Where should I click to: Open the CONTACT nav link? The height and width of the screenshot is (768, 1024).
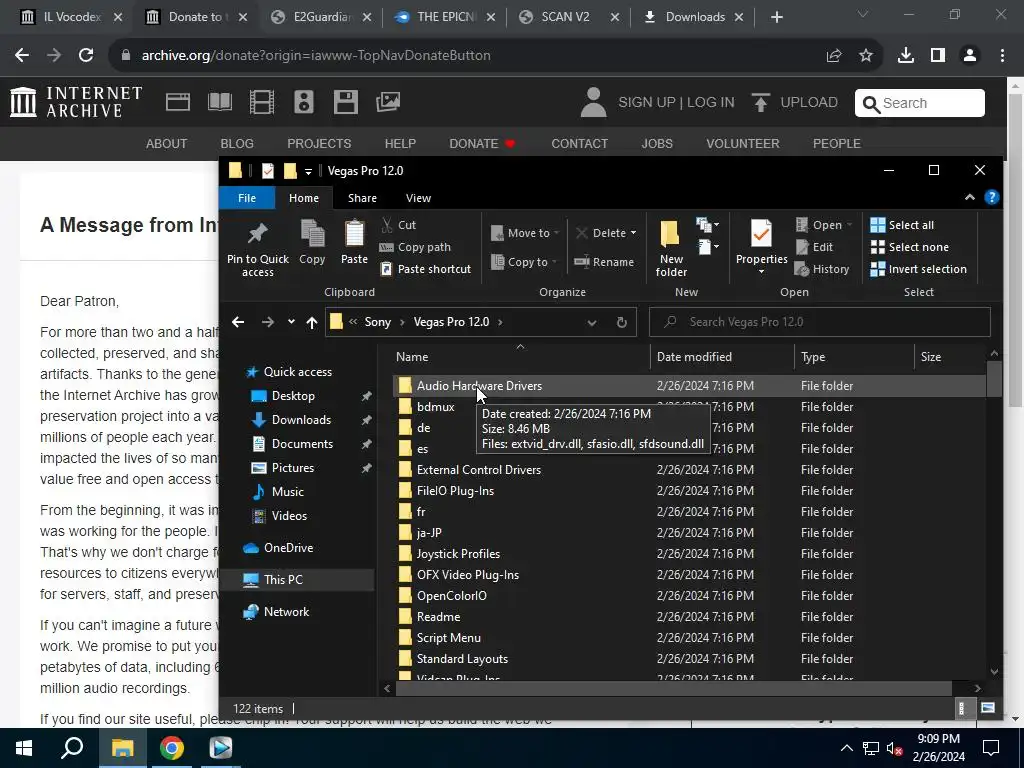[x=579, y=144]
